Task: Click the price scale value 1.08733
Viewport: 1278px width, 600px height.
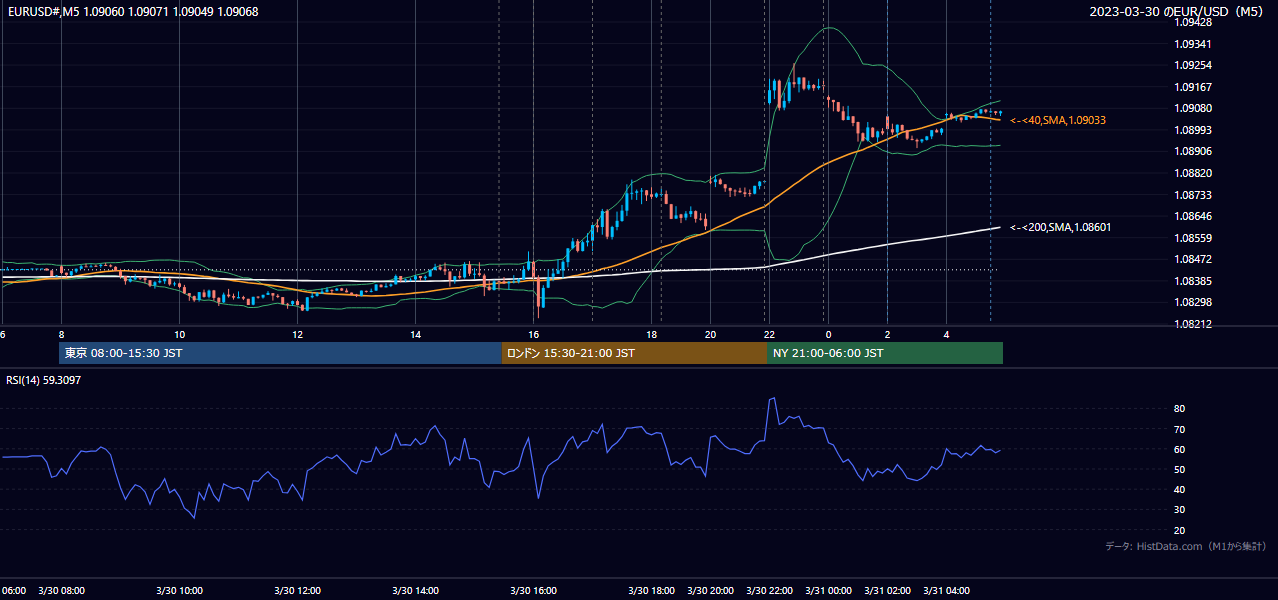Action: pos(1193,195)
